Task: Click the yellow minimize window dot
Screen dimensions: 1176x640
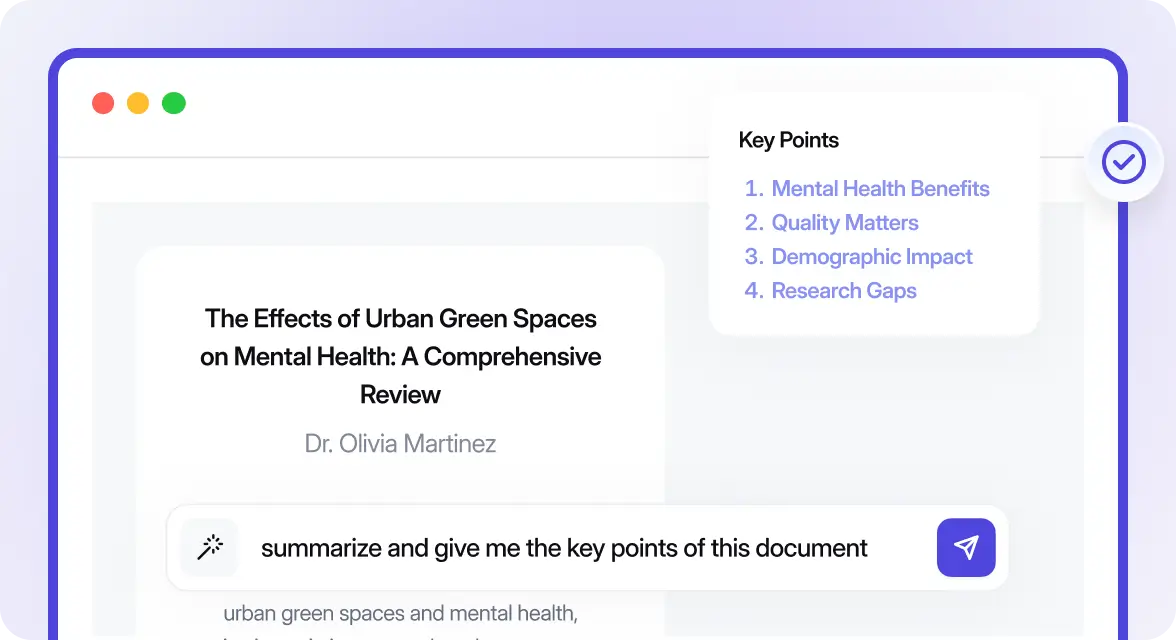Action: click(138, 103)
